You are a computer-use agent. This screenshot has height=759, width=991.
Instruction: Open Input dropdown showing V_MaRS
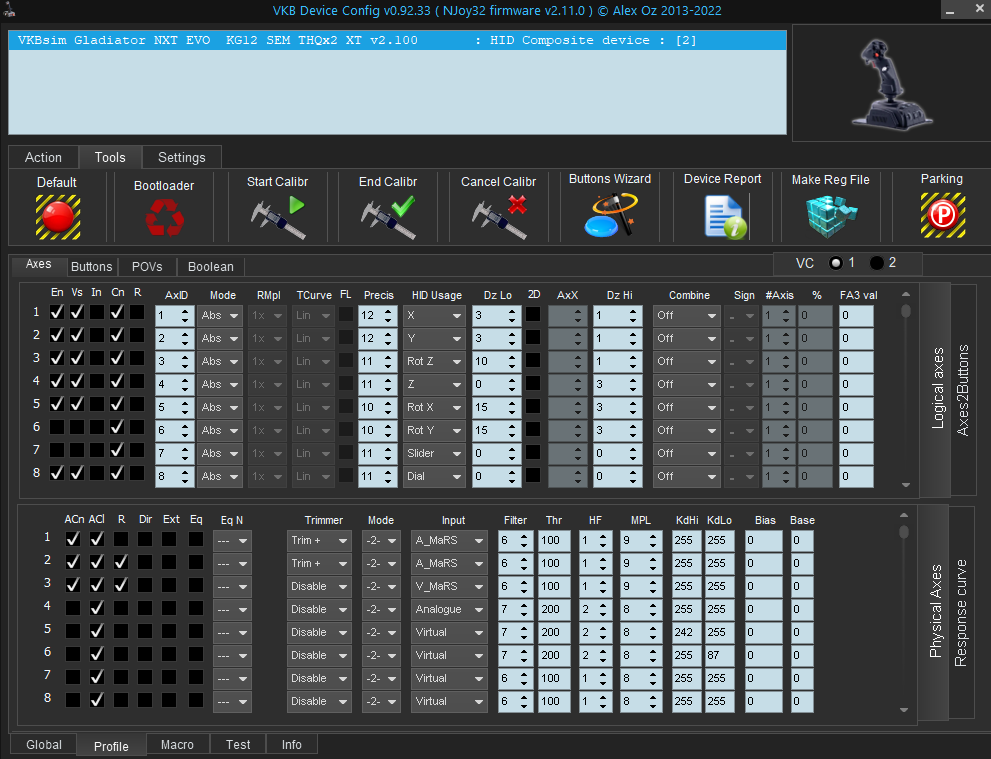tap(449, 586)
